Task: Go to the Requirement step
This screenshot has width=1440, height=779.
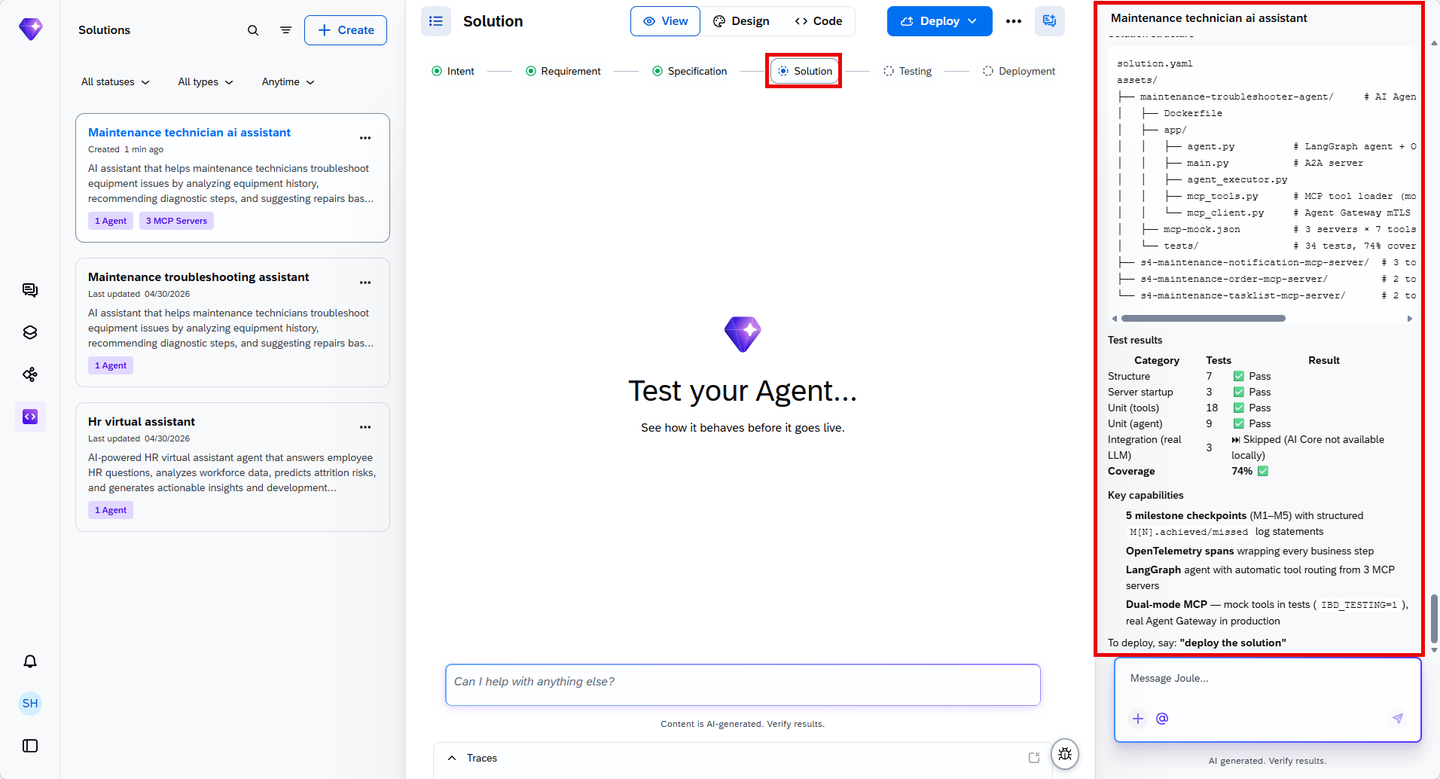Action: 563,71
